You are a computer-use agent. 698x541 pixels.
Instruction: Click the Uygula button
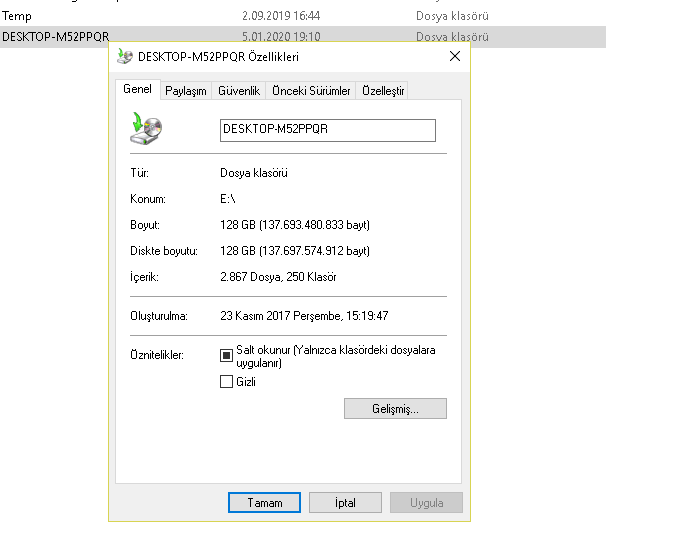coord(426,503)
